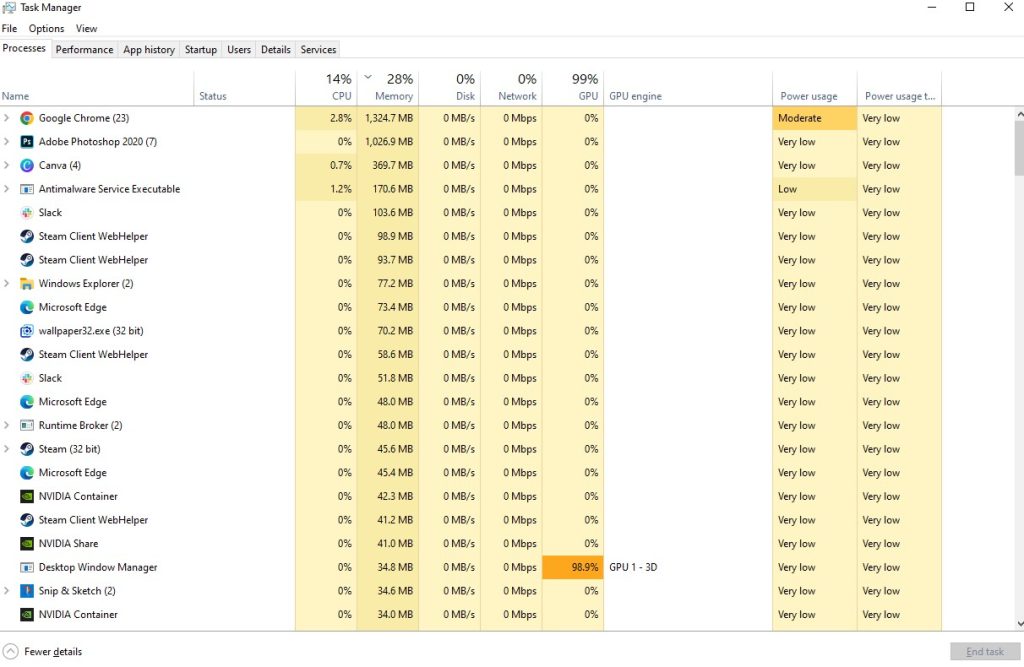The image size is (1024, 667).
Task: Click the Google Chrome process icon
Action: click(x=27, y=118)
